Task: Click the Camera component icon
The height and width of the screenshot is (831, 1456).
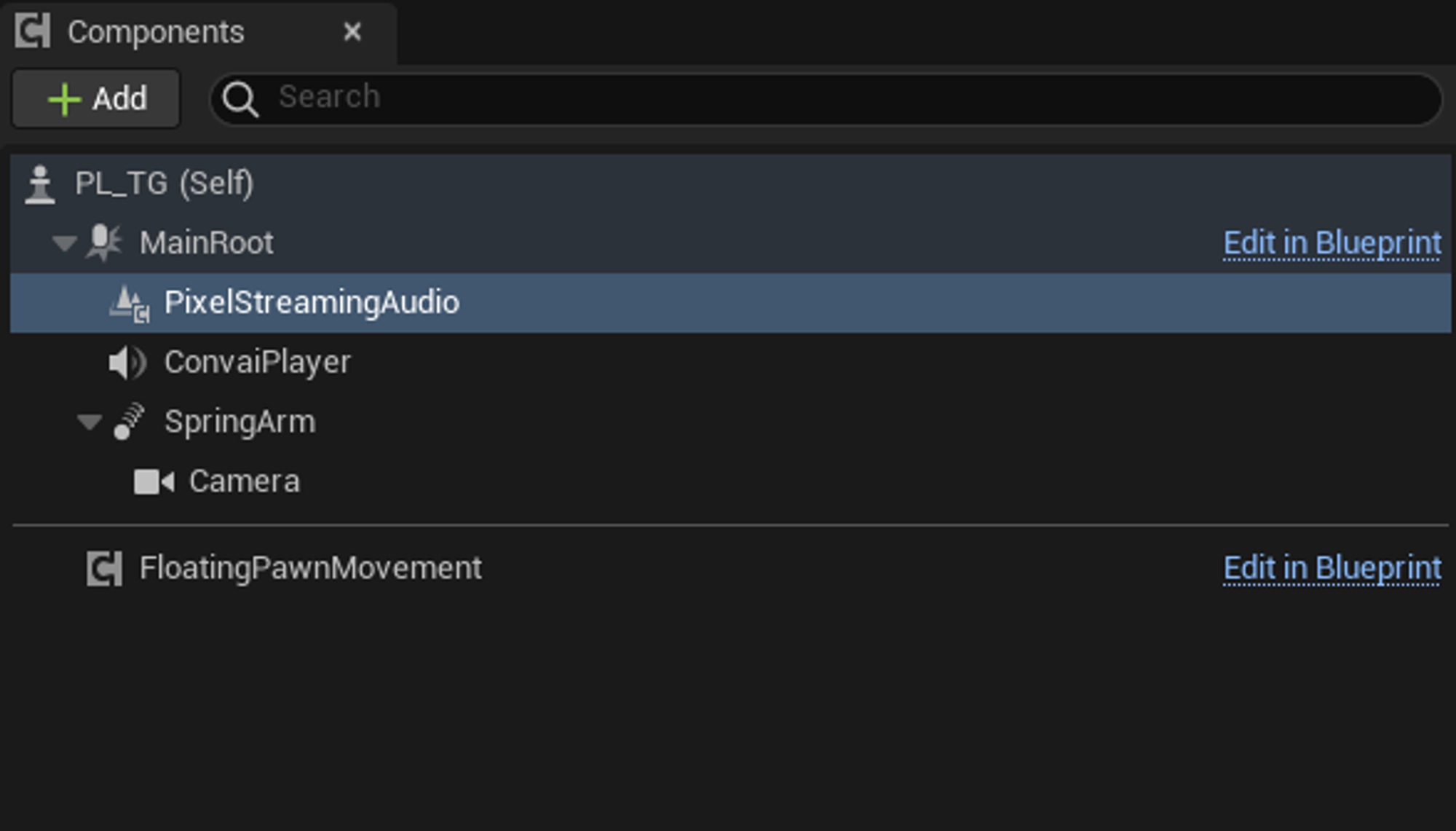Action: coord(154,481)
